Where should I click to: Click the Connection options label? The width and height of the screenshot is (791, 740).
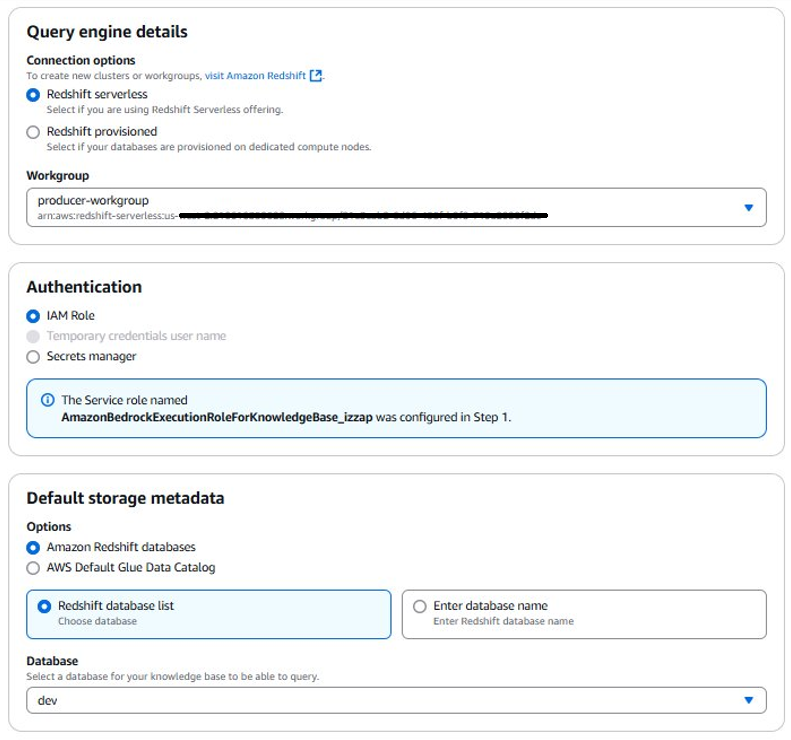[81, 61]
